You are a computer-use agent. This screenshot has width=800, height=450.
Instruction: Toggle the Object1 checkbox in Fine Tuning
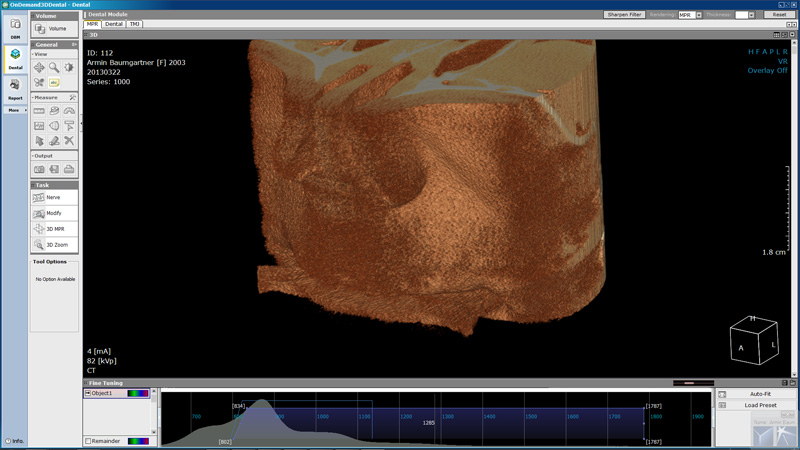tap(88, 393)
